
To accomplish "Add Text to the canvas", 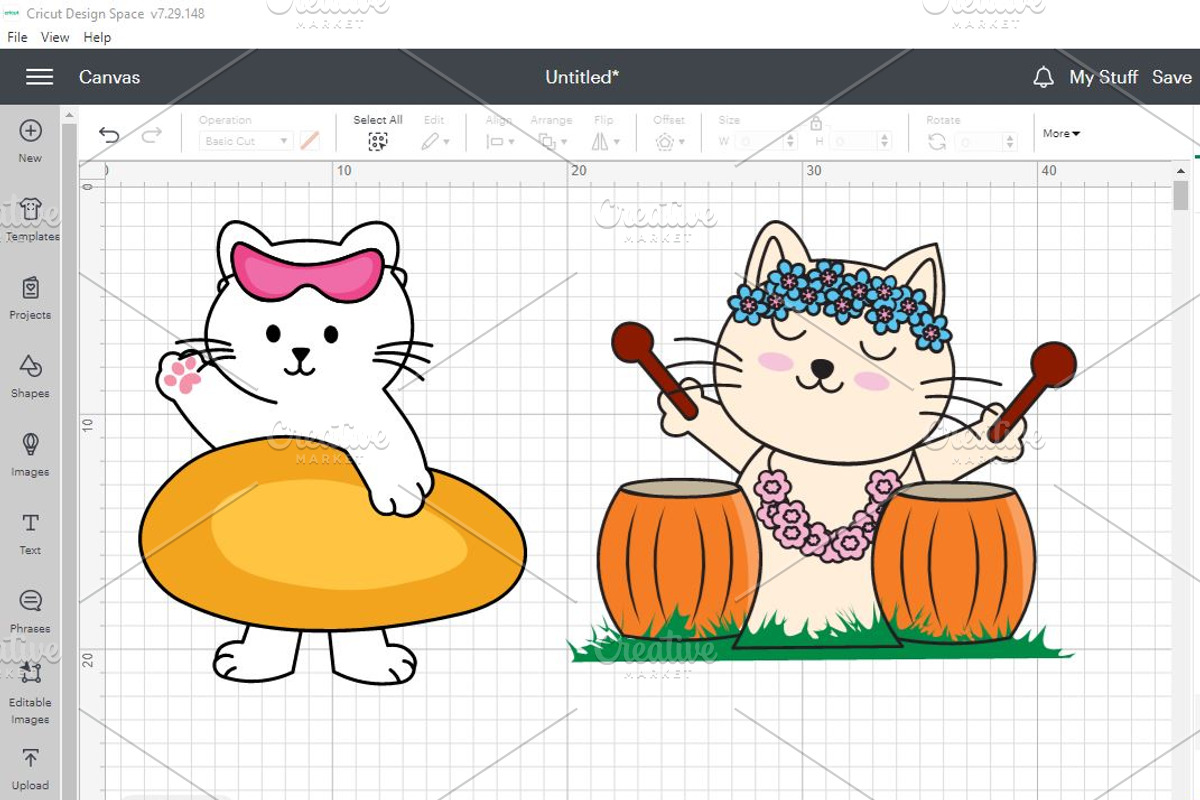I will (30, 534).
